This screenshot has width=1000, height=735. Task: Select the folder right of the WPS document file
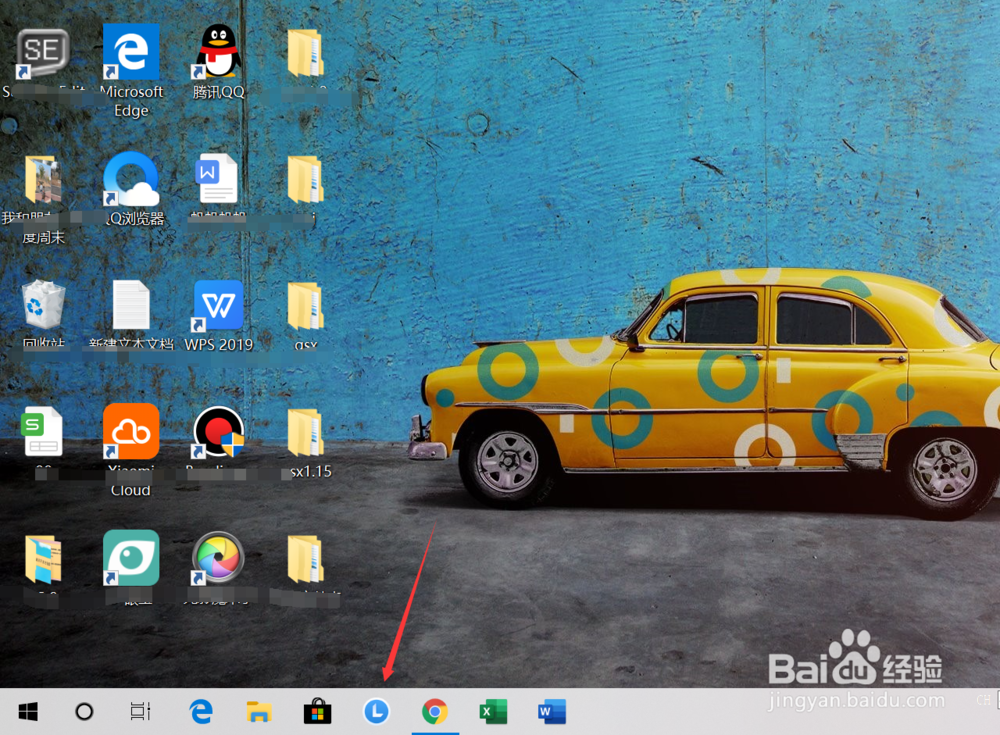(305, 181)
